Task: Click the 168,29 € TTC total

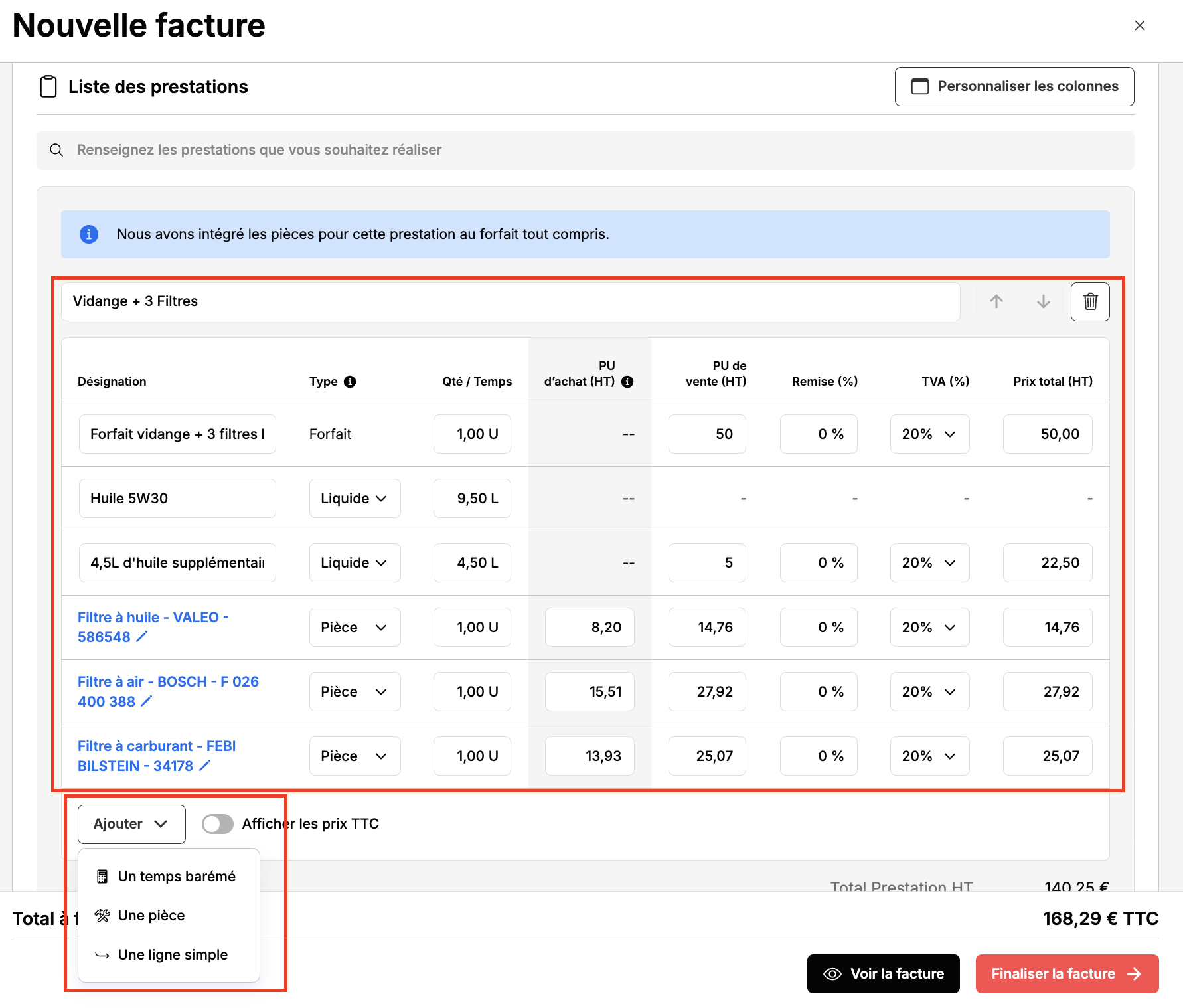Action: point(1100,919)
